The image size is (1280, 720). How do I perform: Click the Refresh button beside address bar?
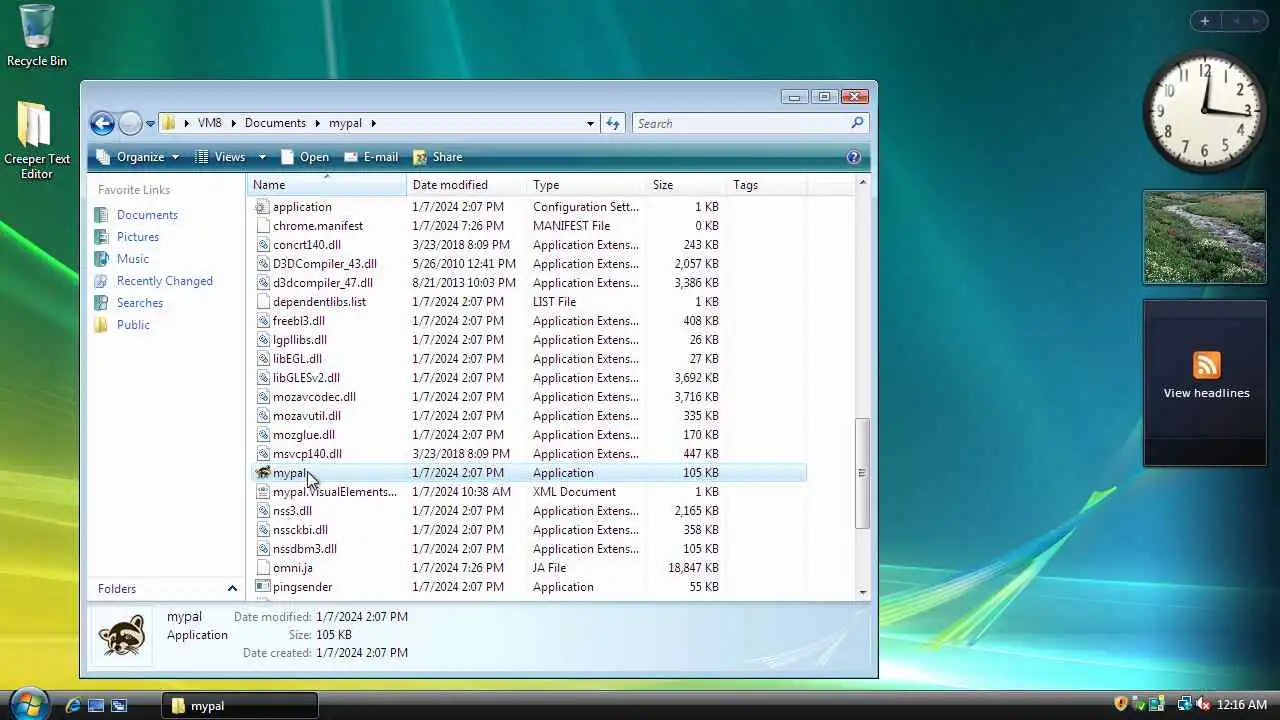pos(614,123)
